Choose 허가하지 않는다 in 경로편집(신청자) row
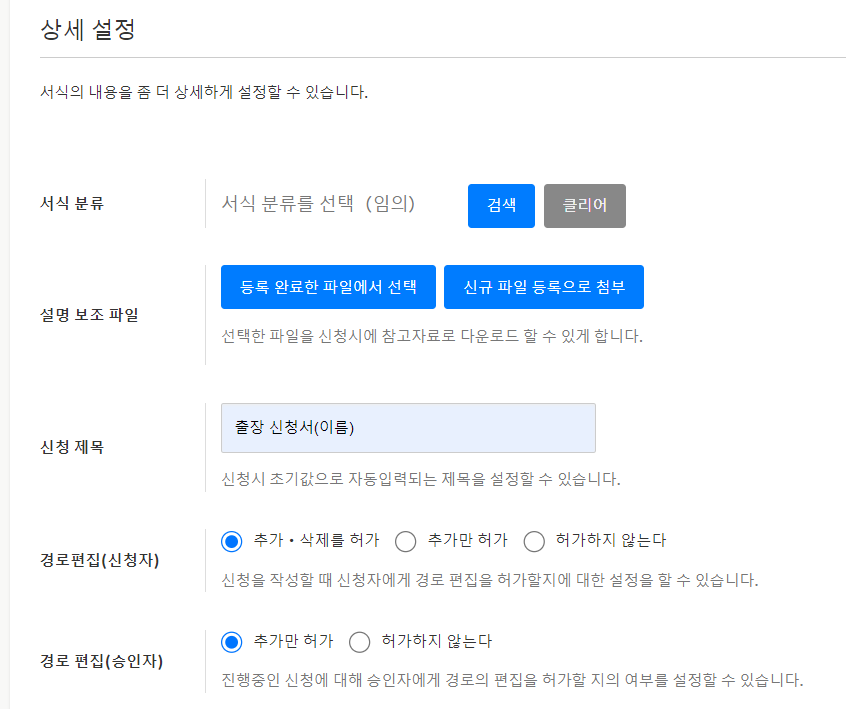846x709 pixels. tap(534, 541)
